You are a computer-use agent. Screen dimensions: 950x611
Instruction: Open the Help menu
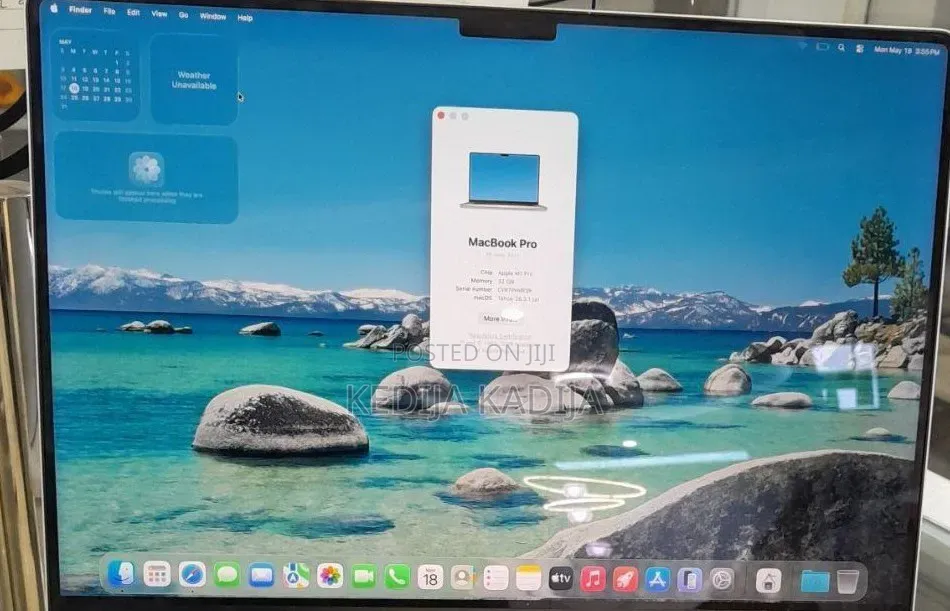point(245,18)
